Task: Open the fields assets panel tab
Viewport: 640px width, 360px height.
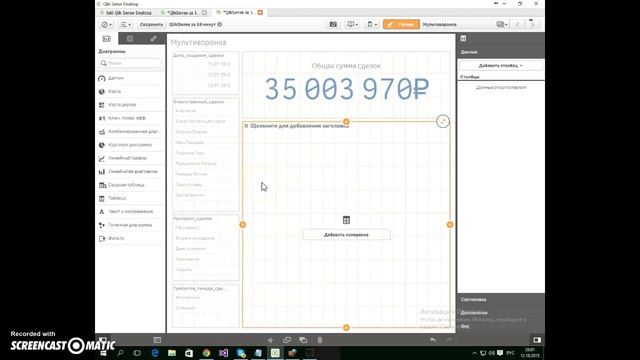Action: pyautogui.click(x=130, y=39)
